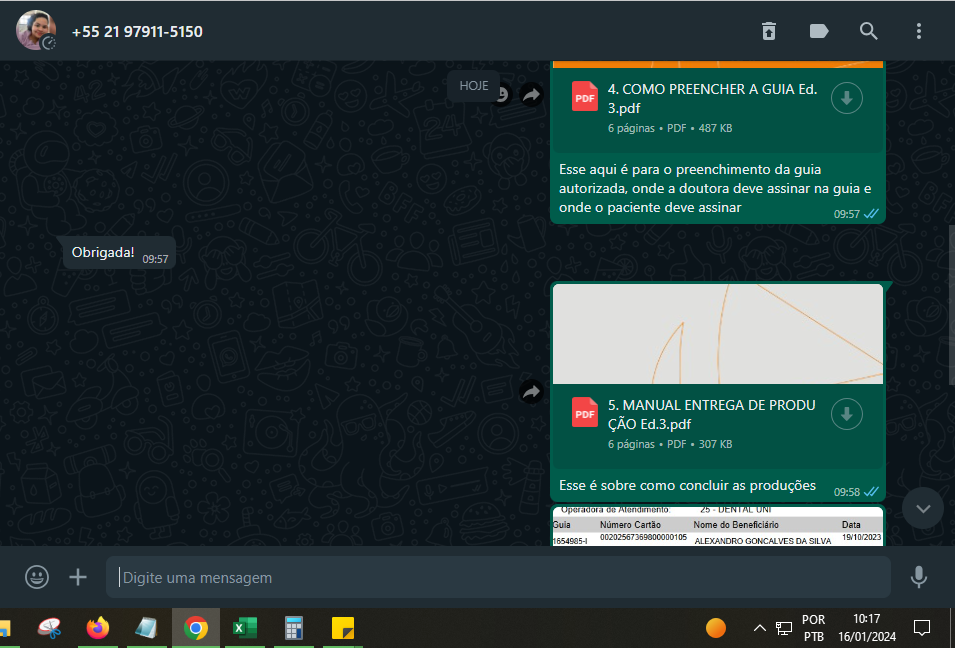Forward the MANUAL ENTREGA DE PRODUÇÃO message
Screen dimensions: 955x648
coord(532,392)
